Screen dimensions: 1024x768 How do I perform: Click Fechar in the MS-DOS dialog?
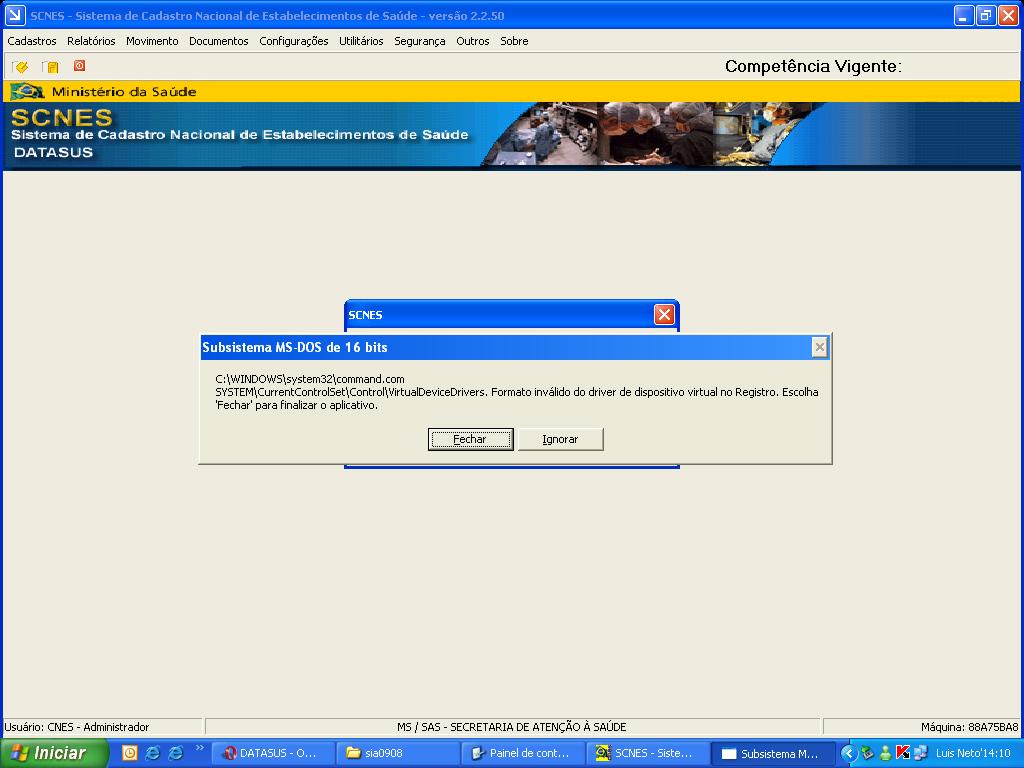[470, 440]
